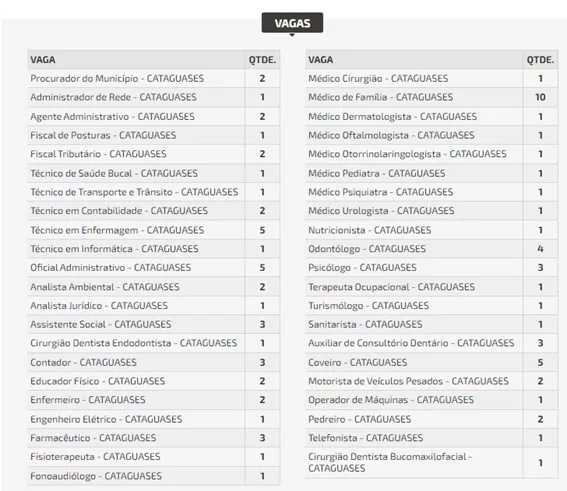Click Médico Otorrinolaringologista - CATAGUASES row
The image size is (567, 491).
click(x=432, y=154)
